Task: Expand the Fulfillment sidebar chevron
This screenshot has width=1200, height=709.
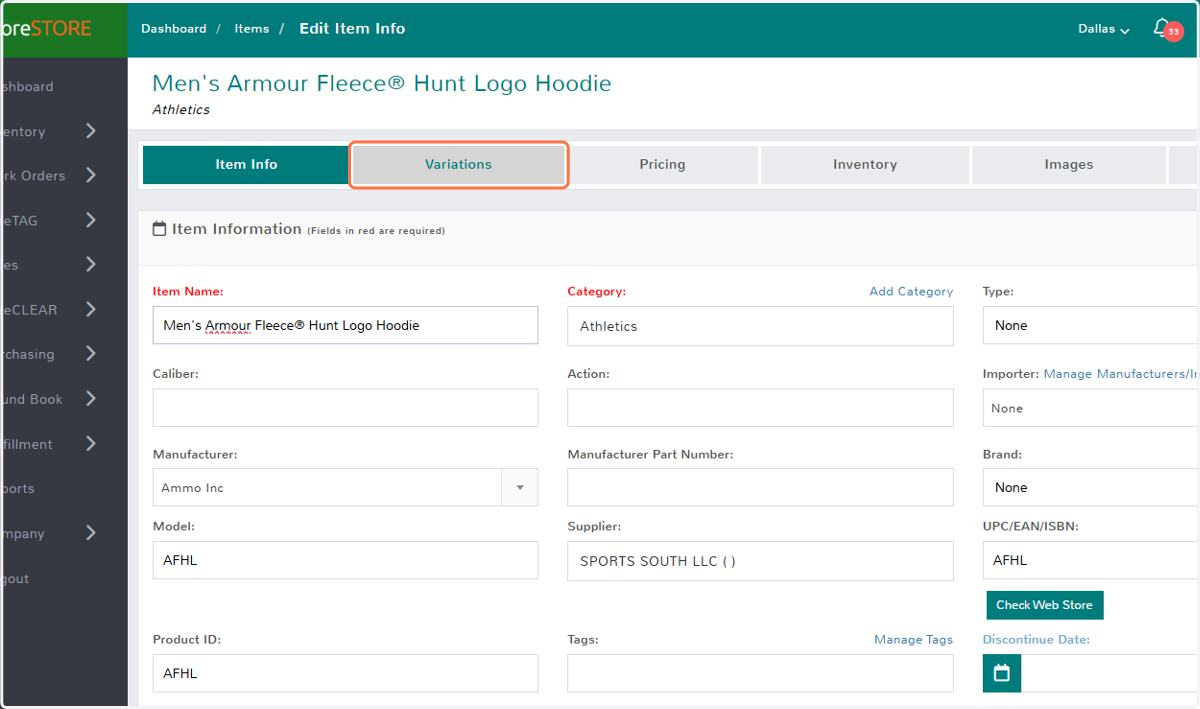Action: click(x=91, y=443)
